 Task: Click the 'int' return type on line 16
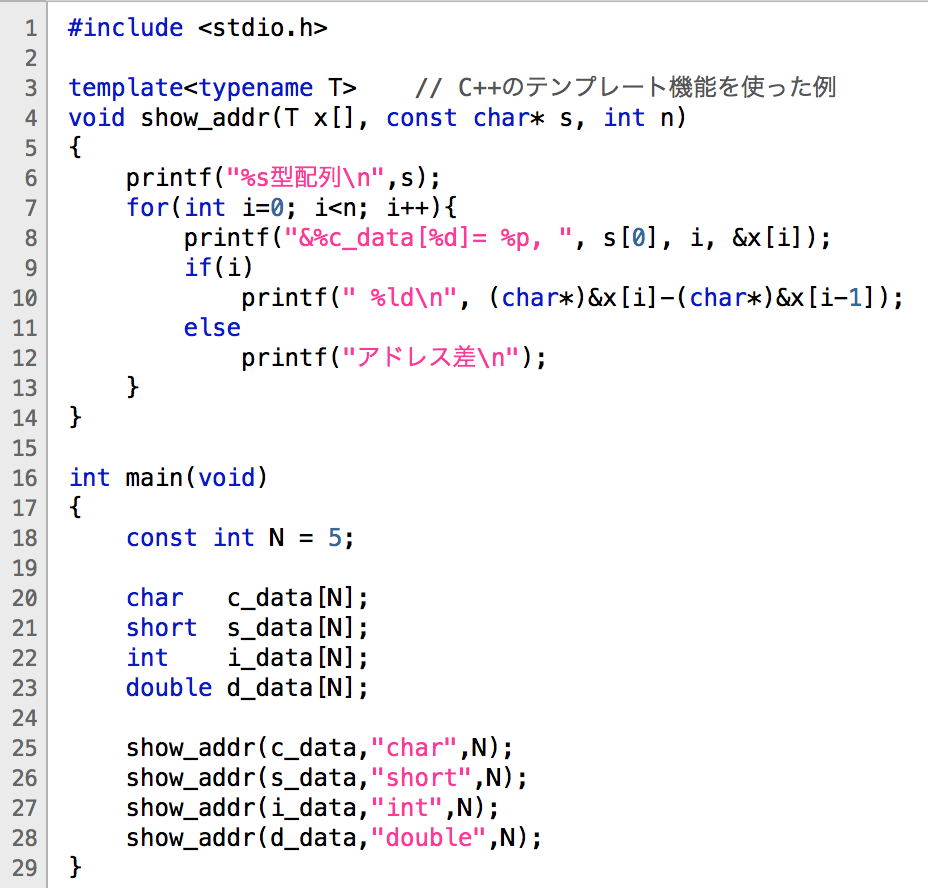pos(89,478)
